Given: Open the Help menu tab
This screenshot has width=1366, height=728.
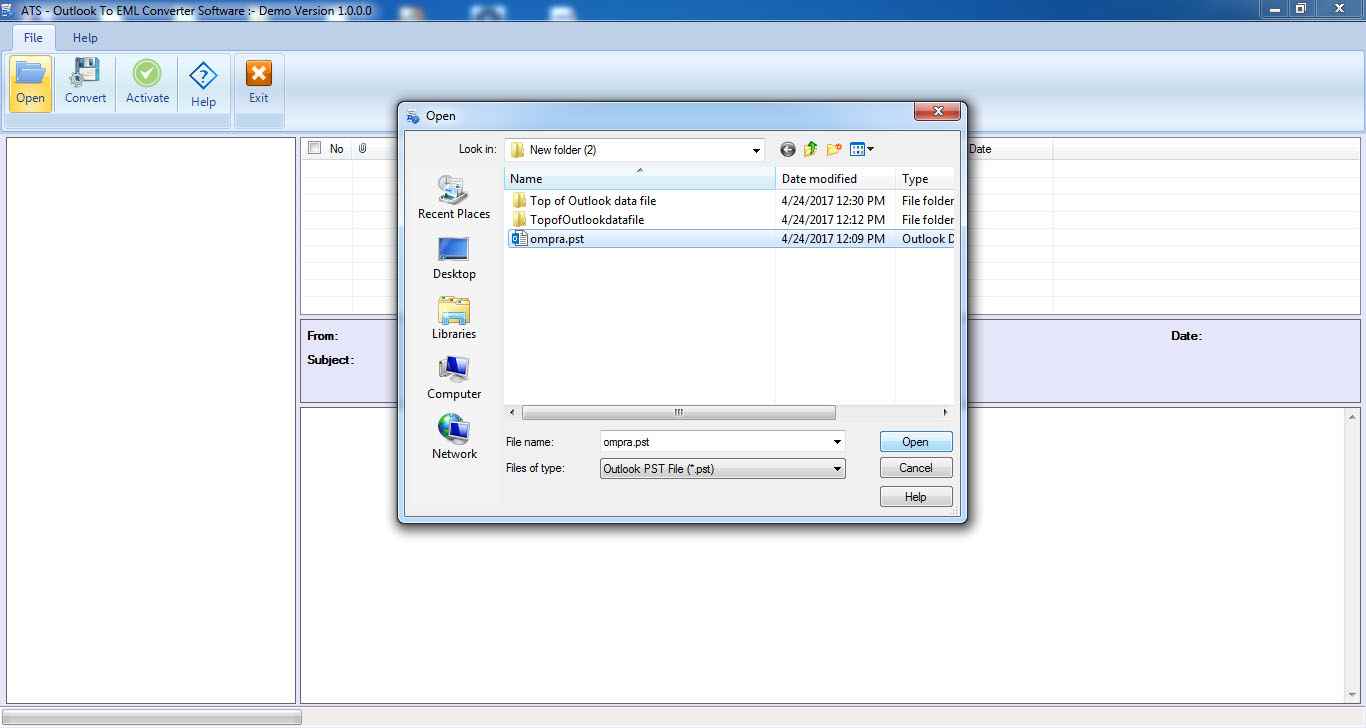Looking at the screenshot, I should tap(85, 37).
